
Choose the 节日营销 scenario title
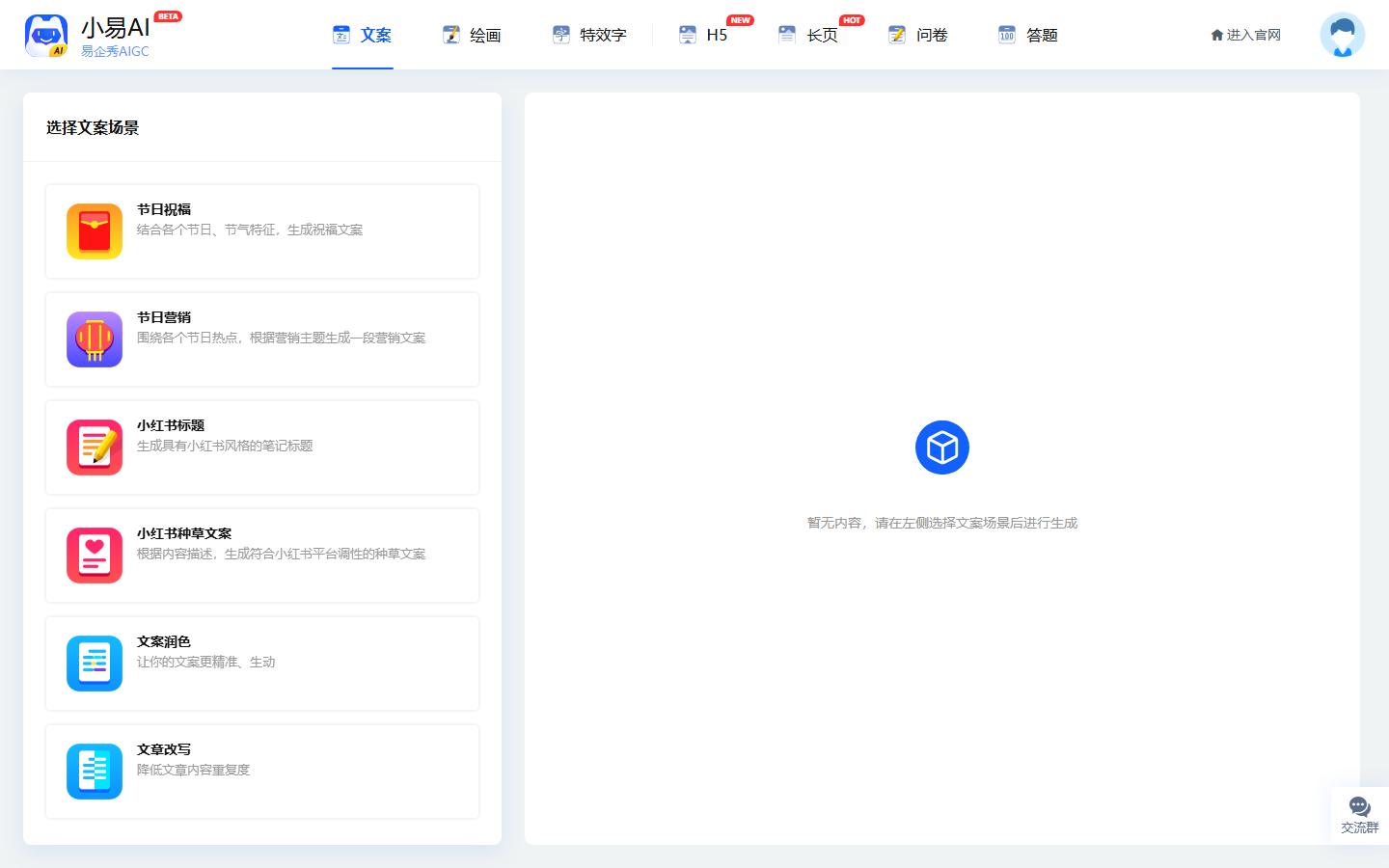(x=164, y=317)
